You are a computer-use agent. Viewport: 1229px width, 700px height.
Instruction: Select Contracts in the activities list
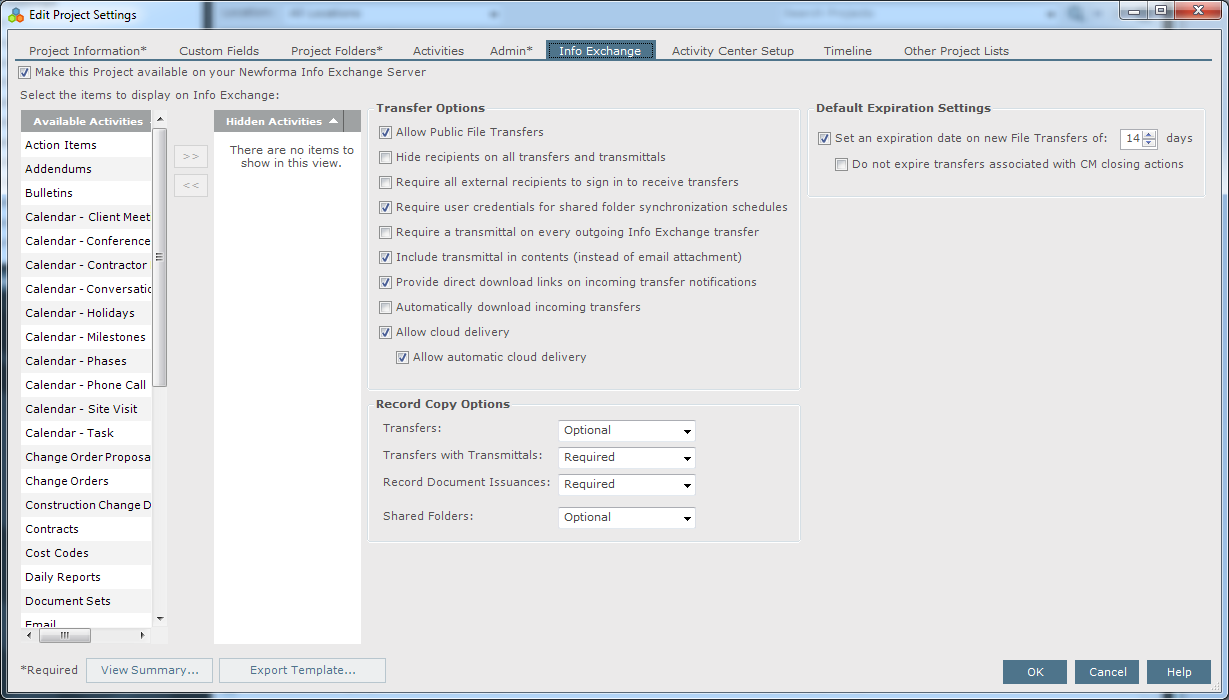coord(87,529)
